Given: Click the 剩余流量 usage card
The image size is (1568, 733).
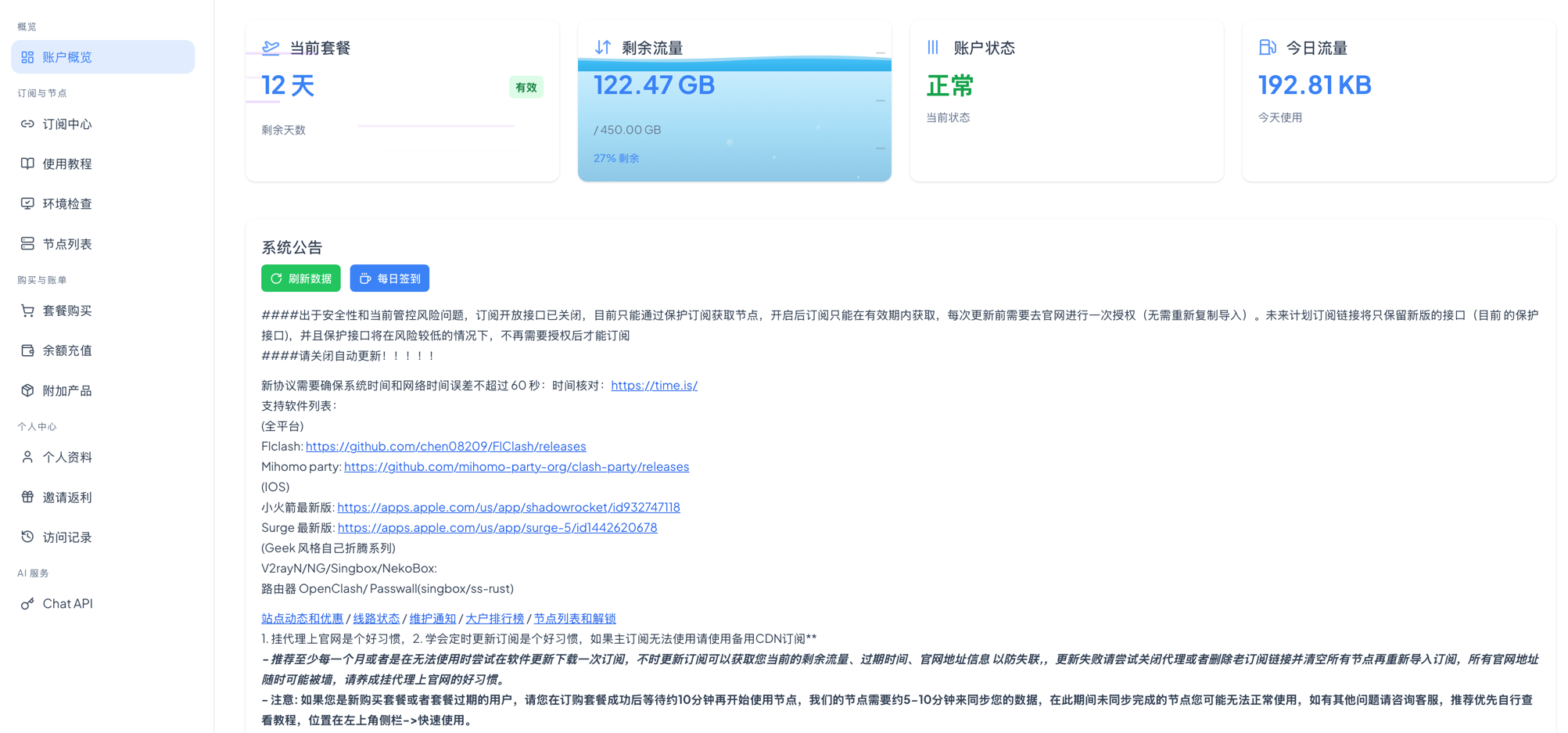Looking at the screenshot, I should 734,102.
